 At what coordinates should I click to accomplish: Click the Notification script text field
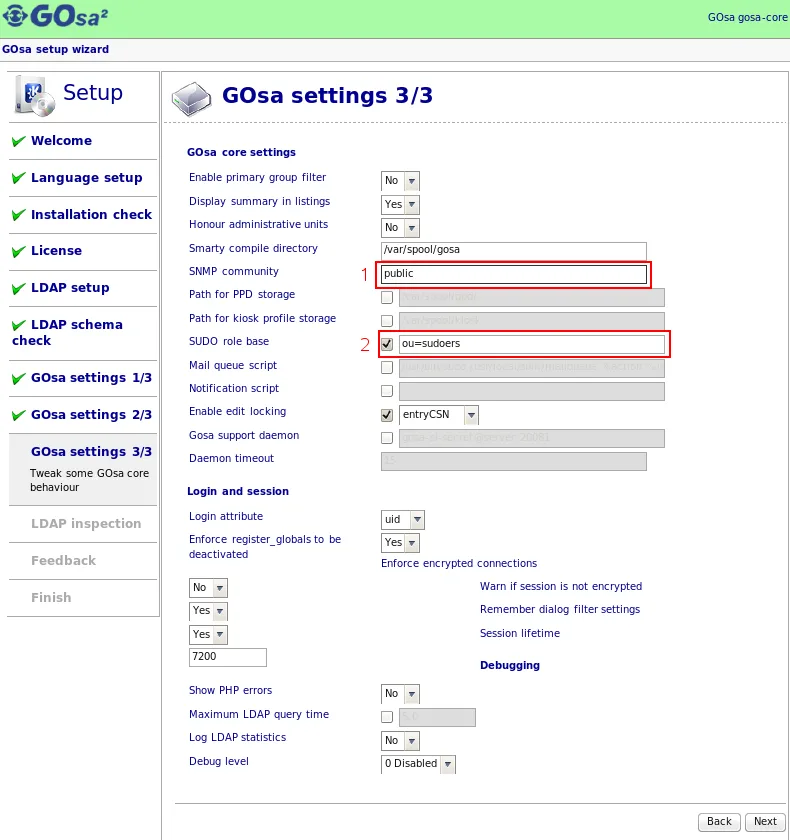532,391
